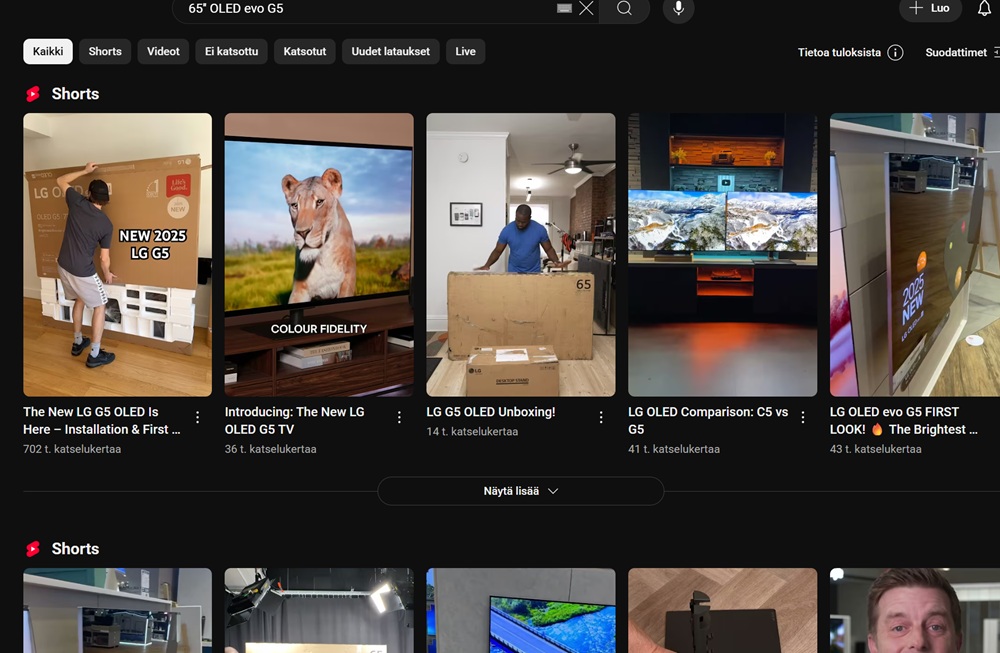Open the second-row short showing a man's face

(x=915, y=610)
